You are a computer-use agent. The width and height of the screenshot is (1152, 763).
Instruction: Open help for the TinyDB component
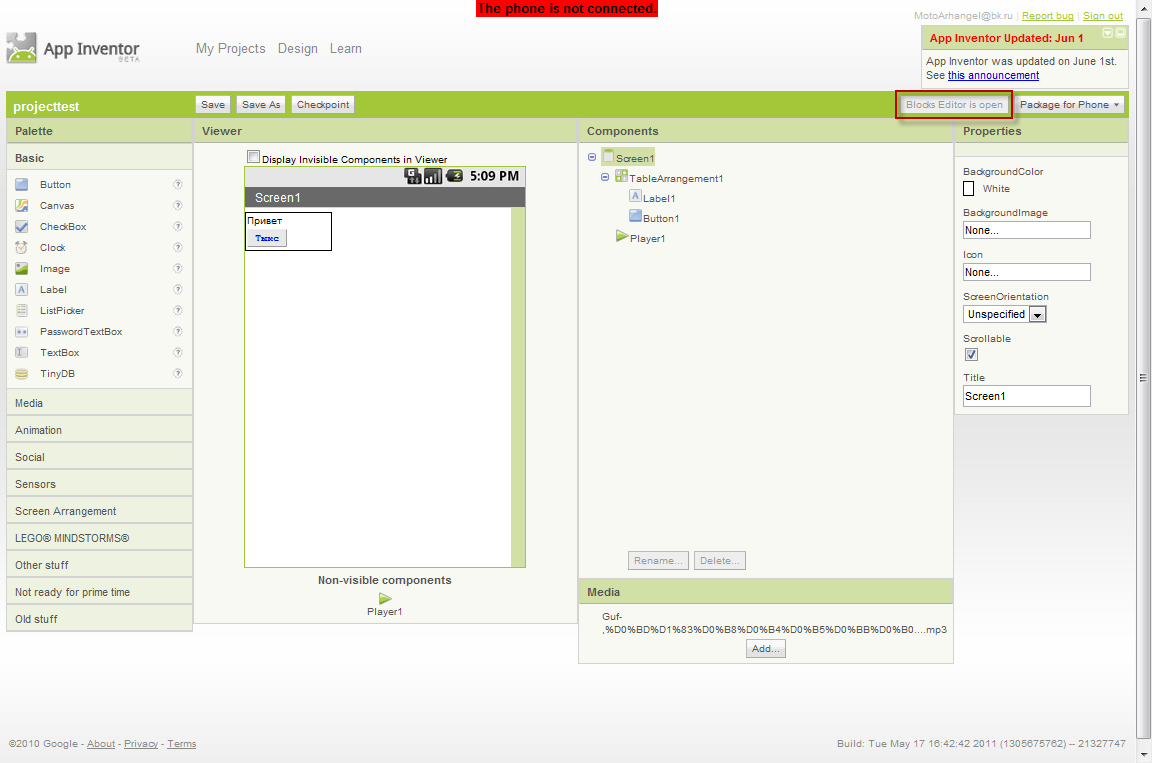click(178, 373)
